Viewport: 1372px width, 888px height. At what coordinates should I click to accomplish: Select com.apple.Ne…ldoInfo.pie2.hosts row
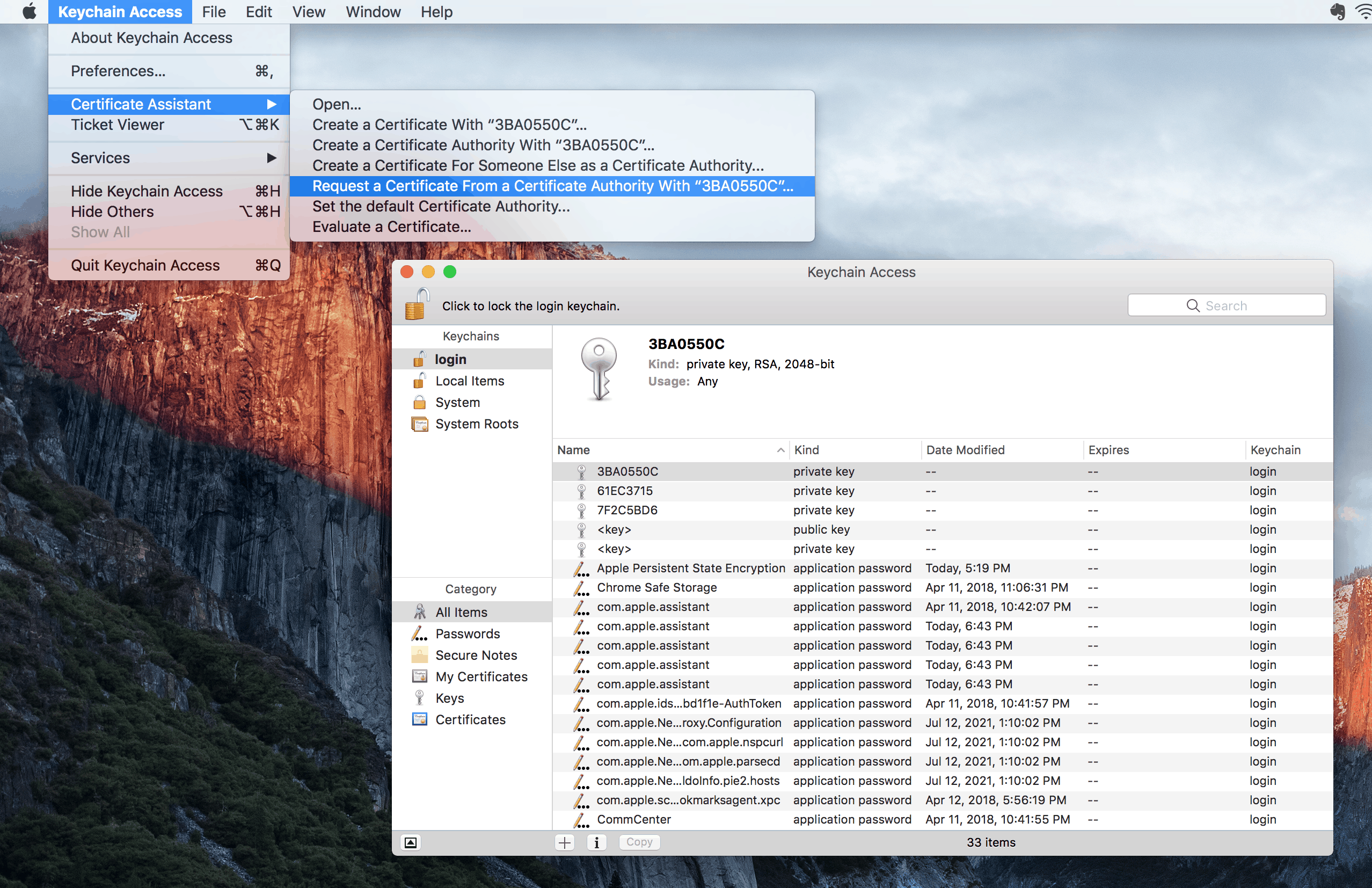(x=943, y=781)
